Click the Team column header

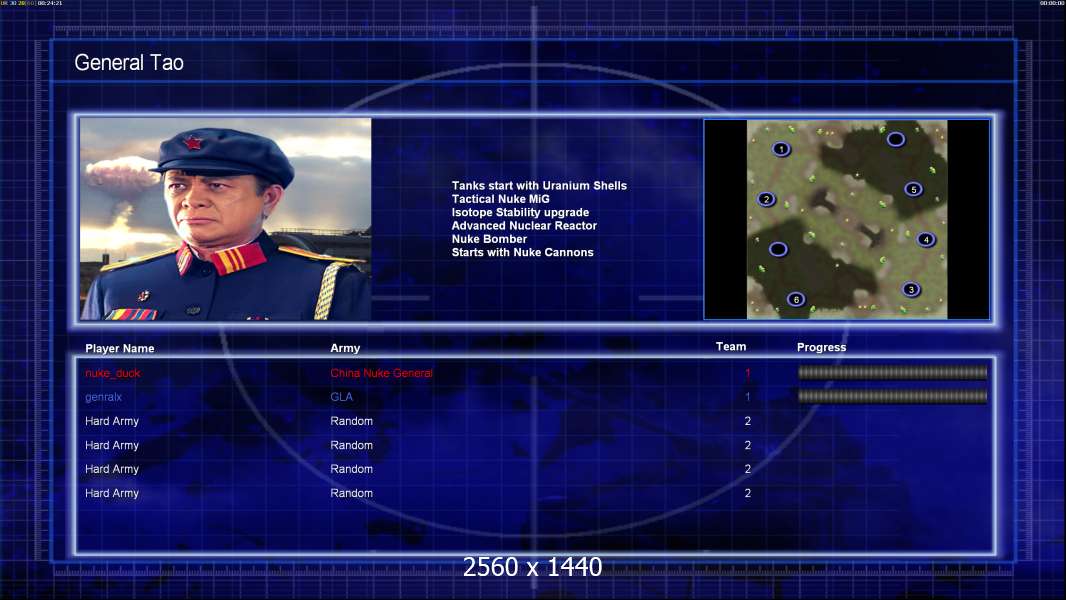coord(731,347)
